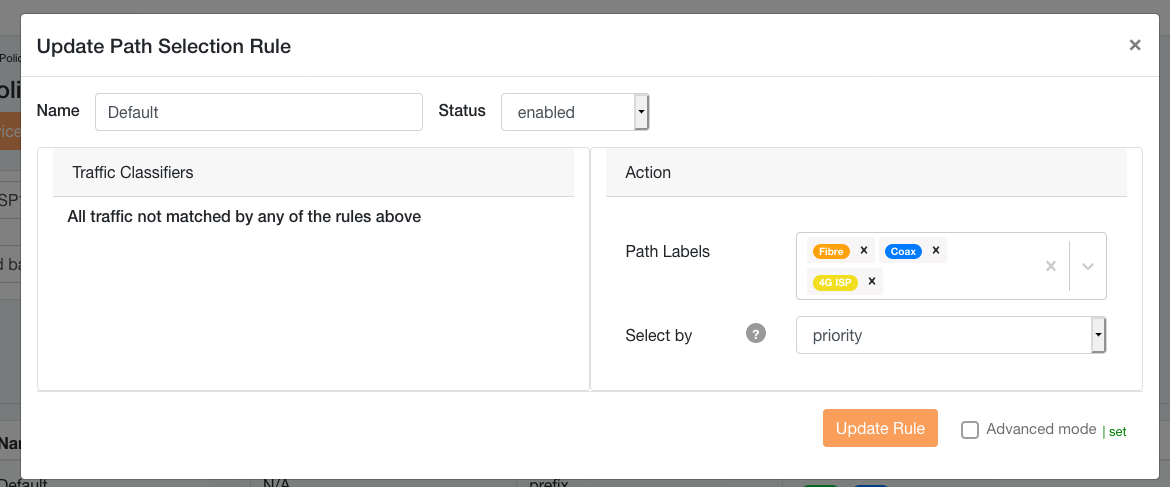This screenshot has height=487, width=1170.
Task: Click the Name input field containing Default
Action: click(x=258, y=112)
